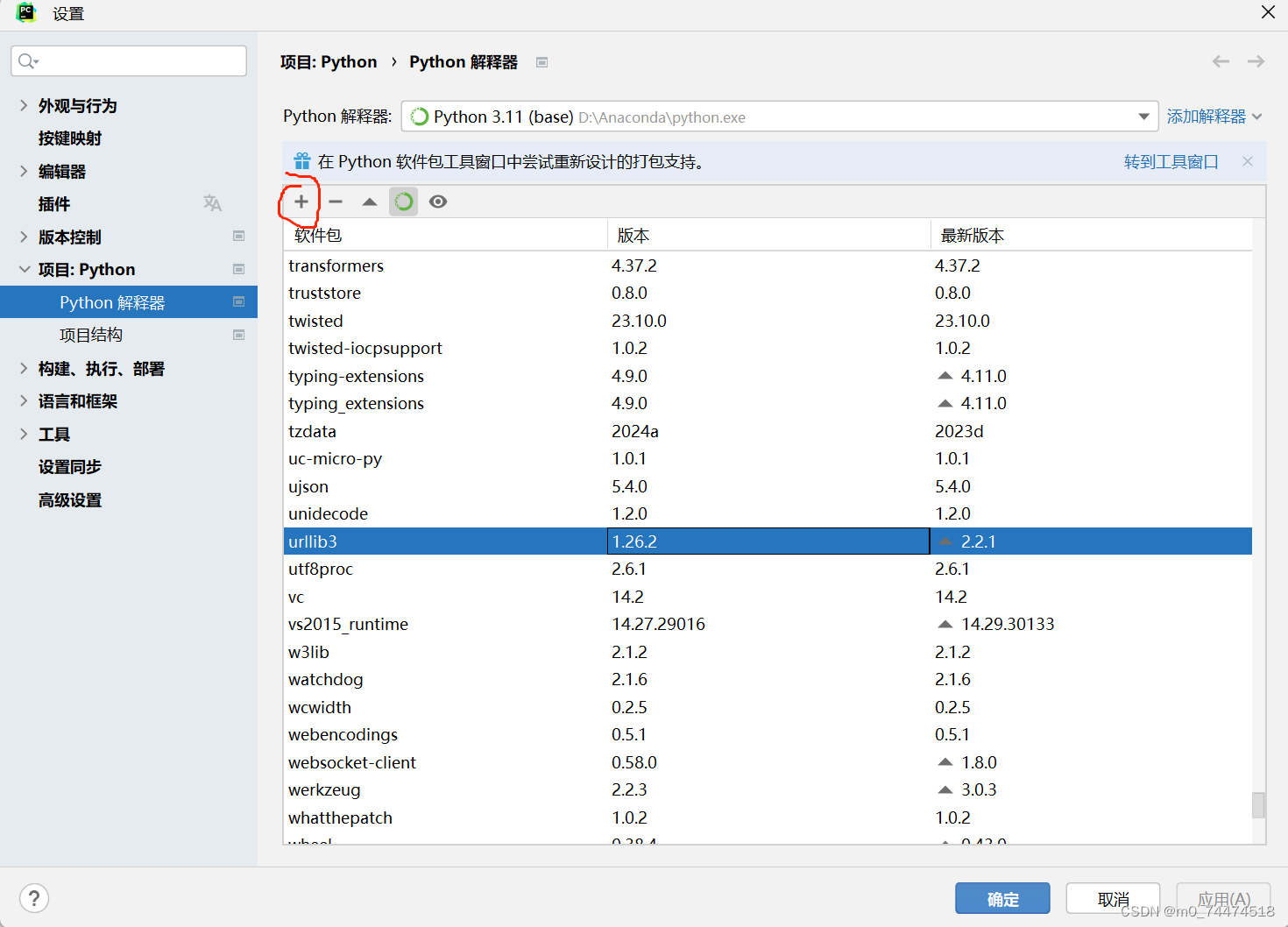Click the upgrade arrow for vs2015_runtime

(945, 624)
